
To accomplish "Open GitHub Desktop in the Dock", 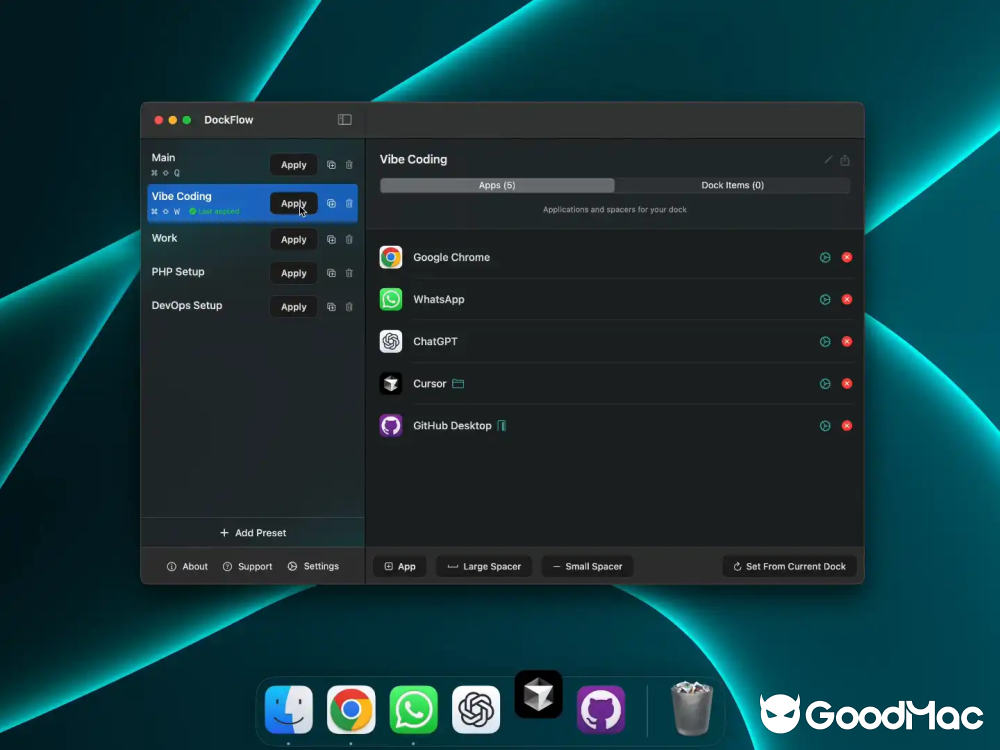I will [601, 710].
